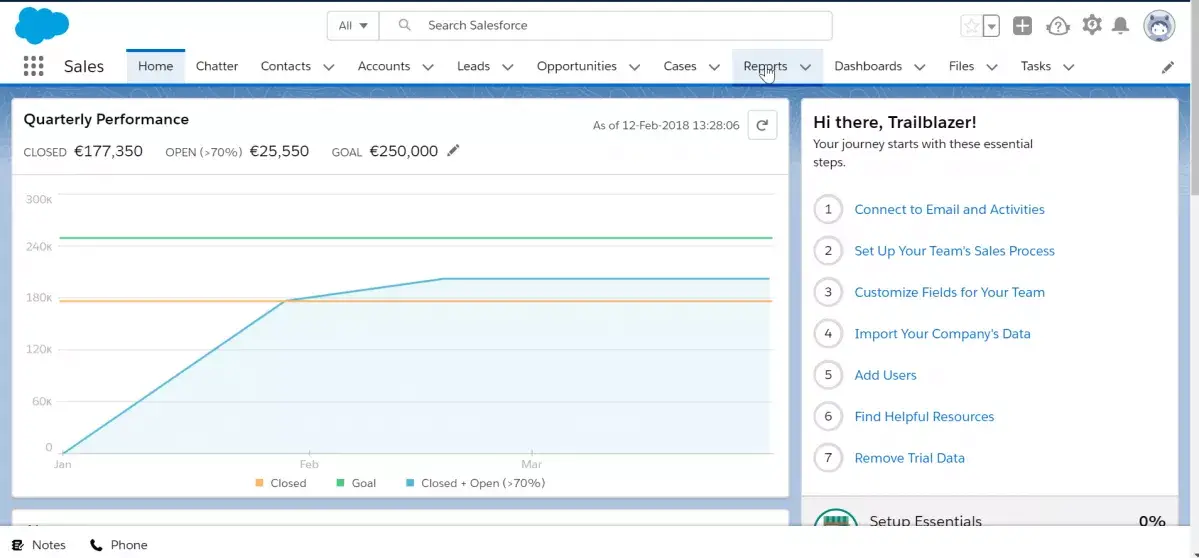The width and height of the screenshot is (1199, 558).
Task: Click the step 4 circle
Action: [828, 334]
